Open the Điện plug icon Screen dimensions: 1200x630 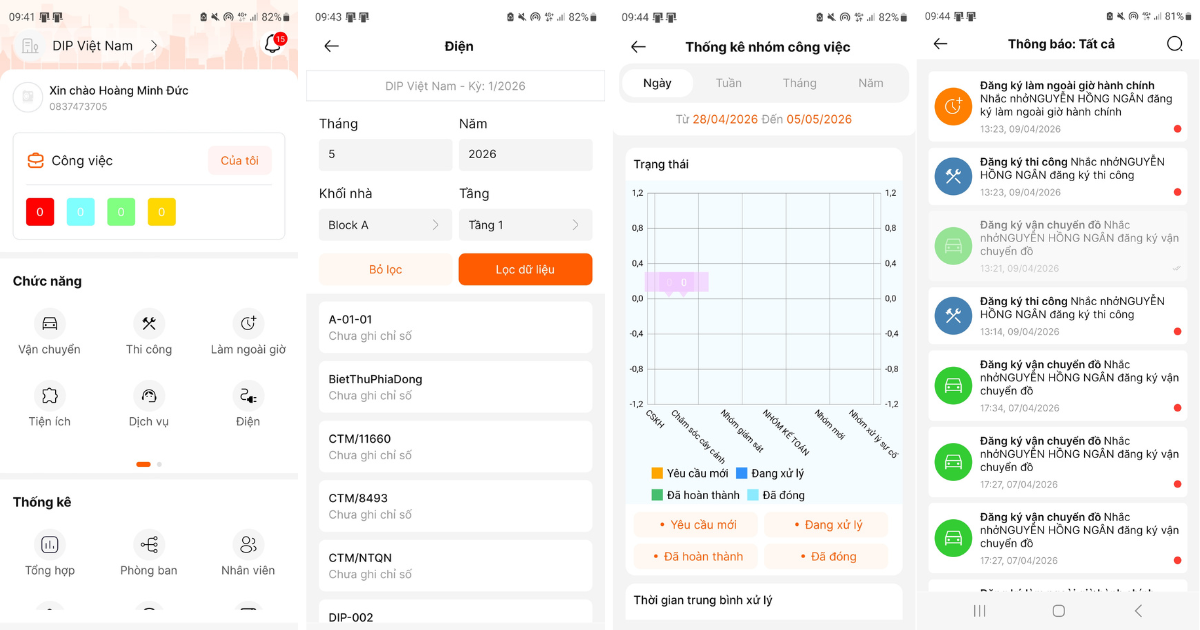(248, 395)
